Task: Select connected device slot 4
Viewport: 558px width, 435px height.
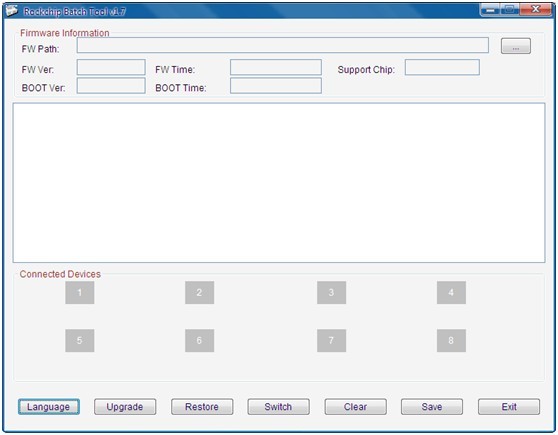Action: click(451, 293)
